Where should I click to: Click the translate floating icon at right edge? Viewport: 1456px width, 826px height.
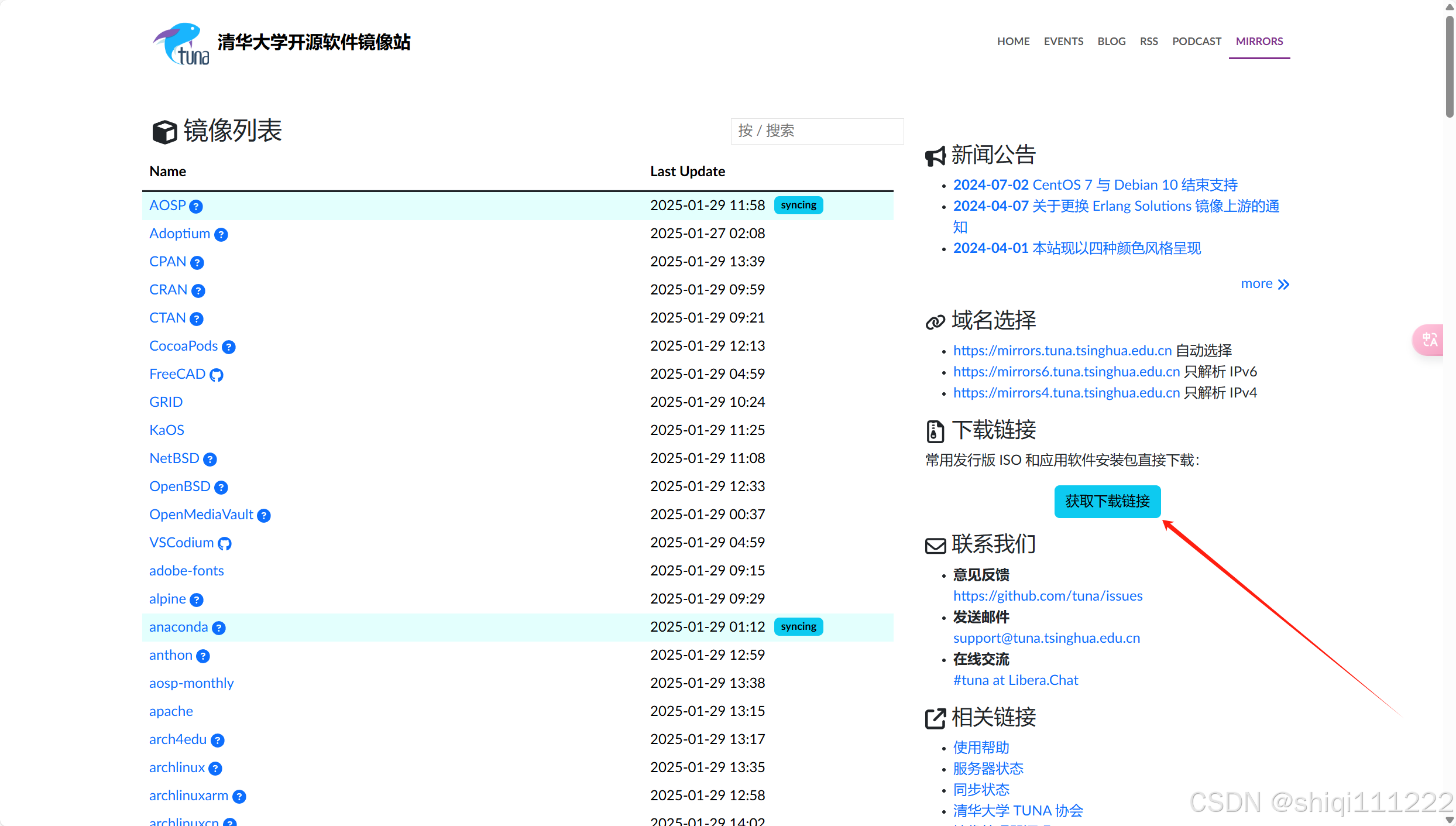click(x=1430, y=340)
